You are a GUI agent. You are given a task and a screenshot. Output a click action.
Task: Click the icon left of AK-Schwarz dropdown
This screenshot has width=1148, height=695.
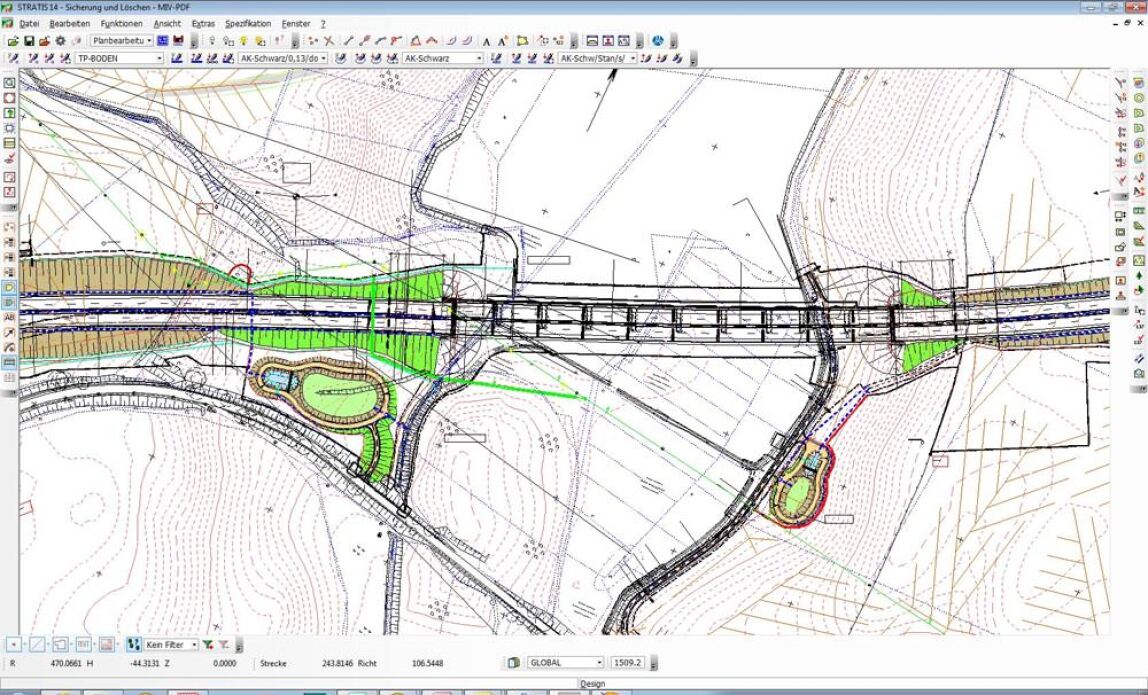tap(392, 58)
